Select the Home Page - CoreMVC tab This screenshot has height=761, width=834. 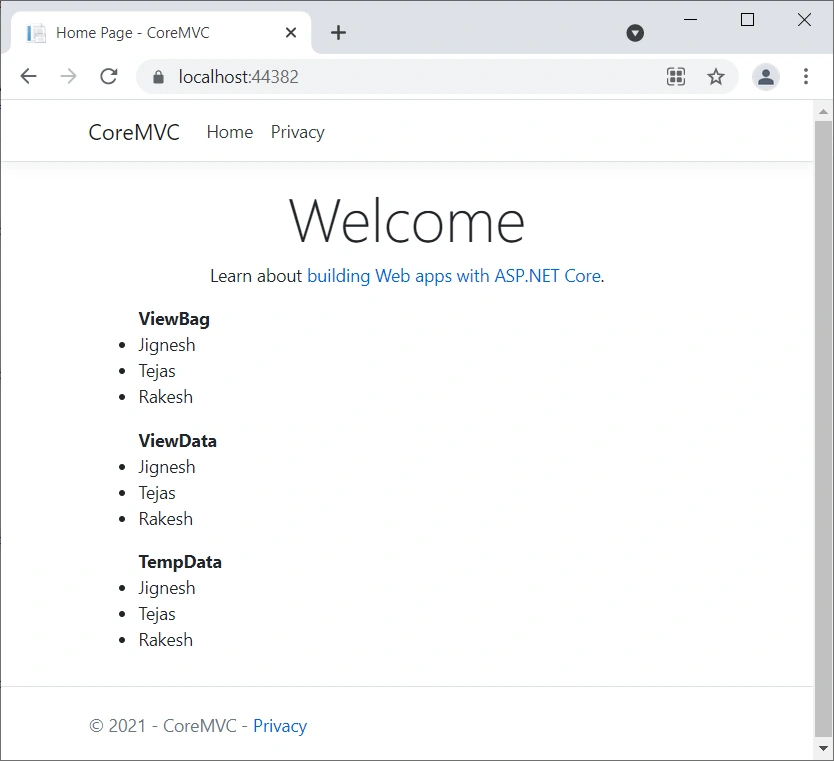coord(160,33)
